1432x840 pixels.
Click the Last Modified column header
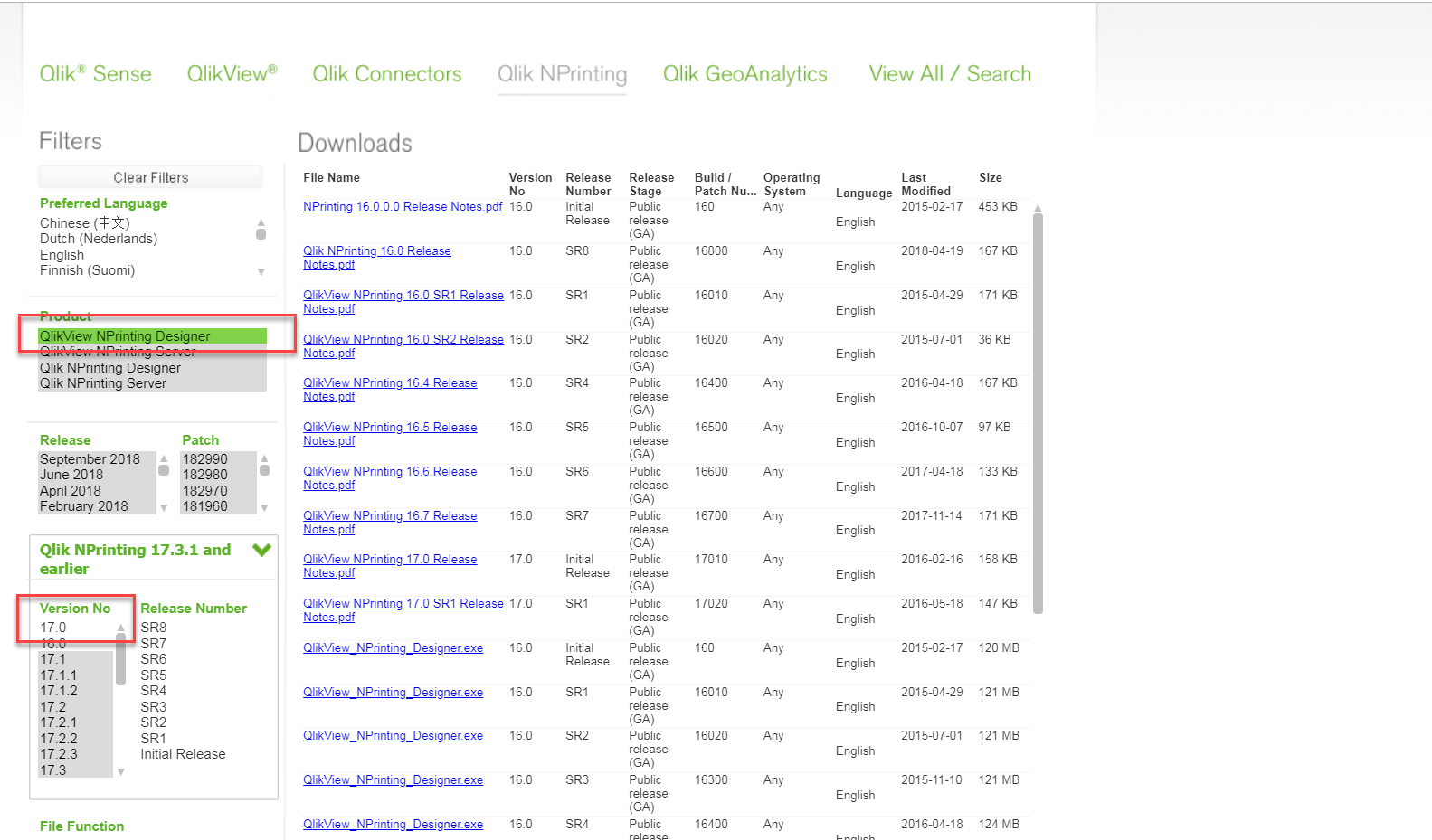coord(925,184)
